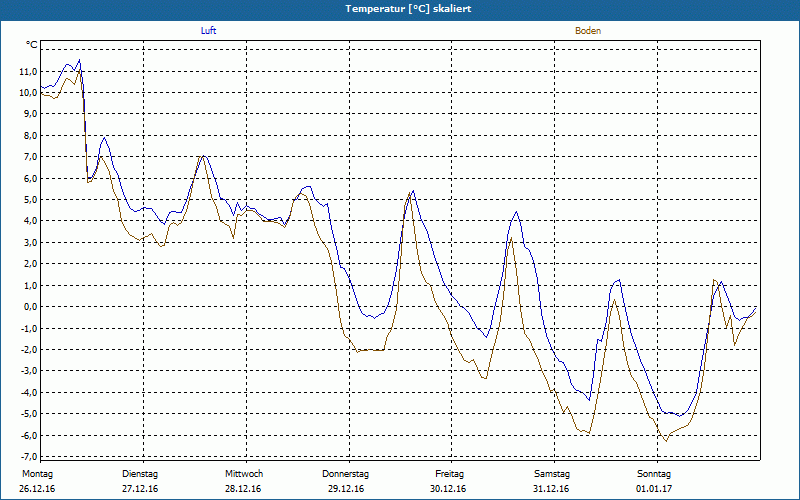Screen dimensions: 800x500
Task: Click the date 27.12.16
Action: [x=140, y=489]
